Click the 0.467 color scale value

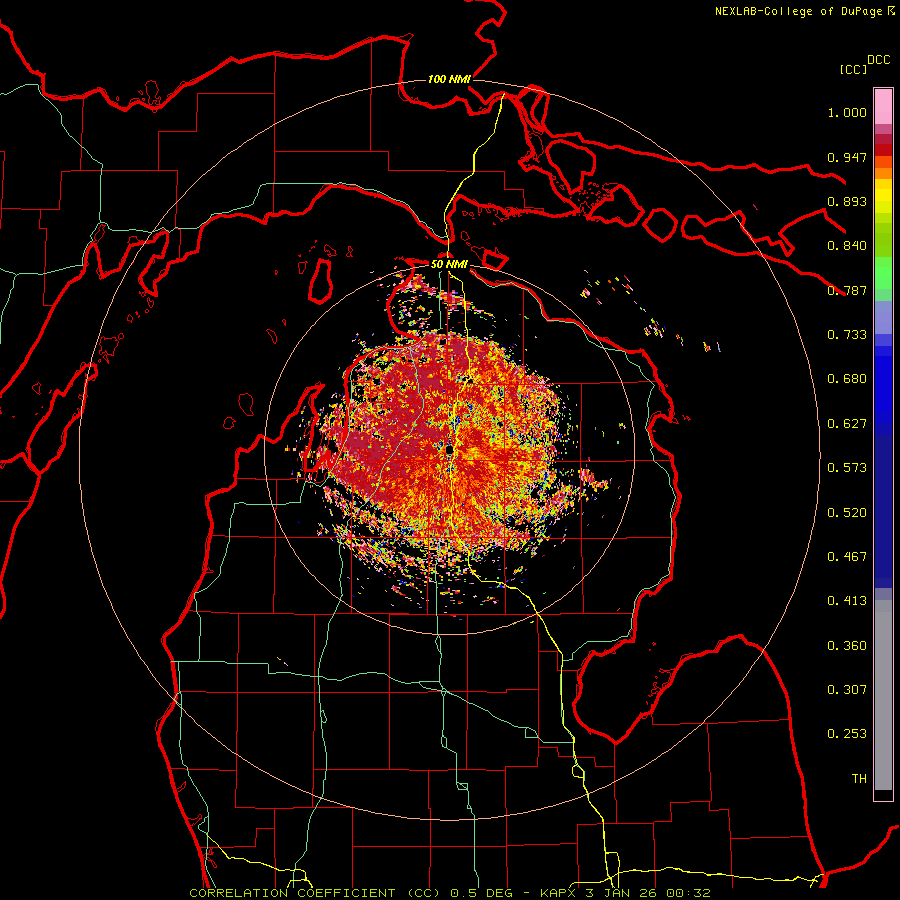pos(847,557)
